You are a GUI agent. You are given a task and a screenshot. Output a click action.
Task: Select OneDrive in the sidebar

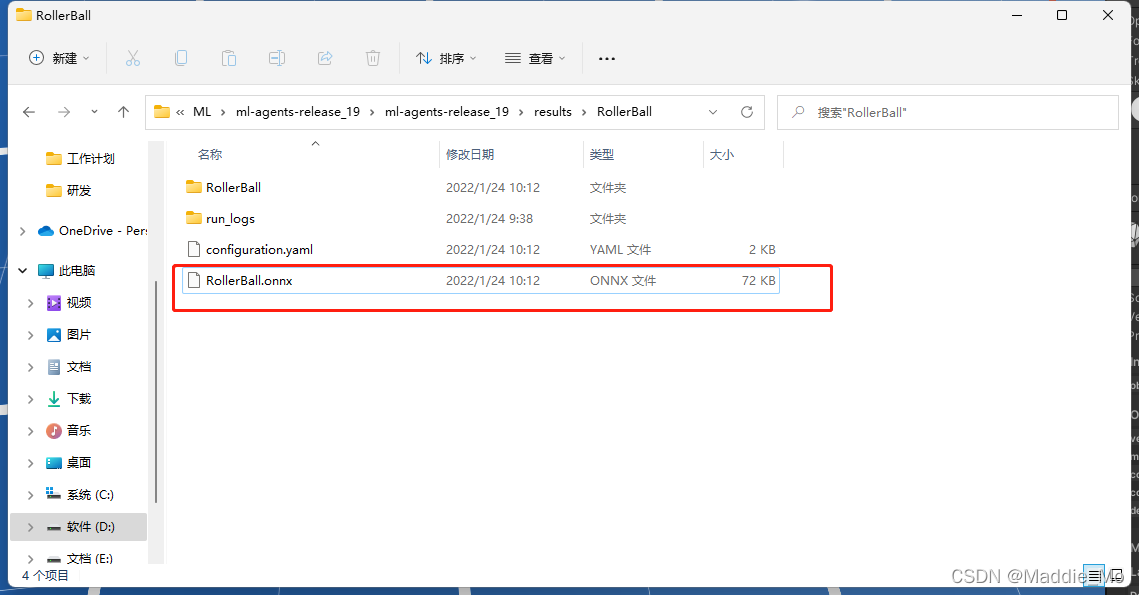(x=92, y=231)
